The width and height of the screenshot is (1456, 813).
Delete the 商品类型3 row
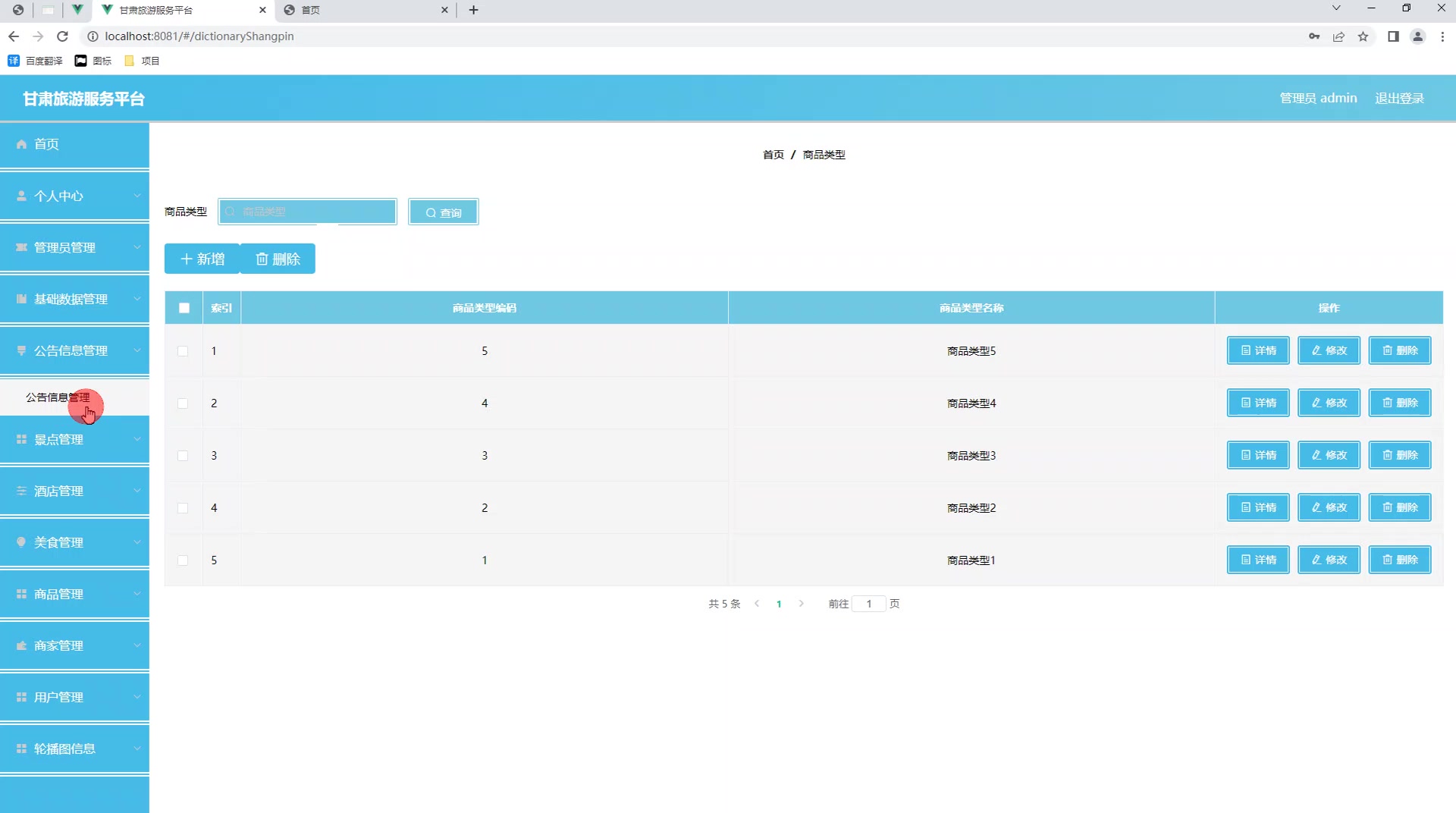click(1400, 455)
